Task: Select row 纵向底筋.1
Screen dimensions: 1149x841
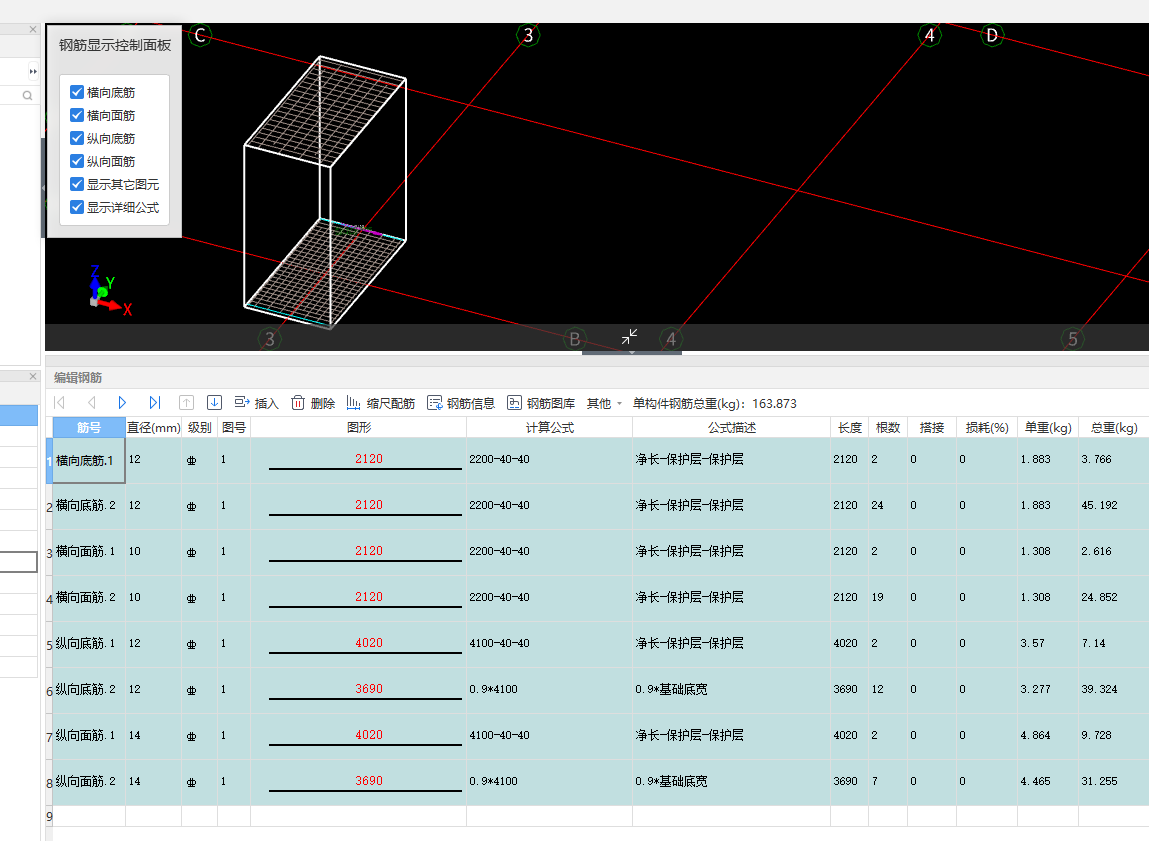Action: coord(597,644)
